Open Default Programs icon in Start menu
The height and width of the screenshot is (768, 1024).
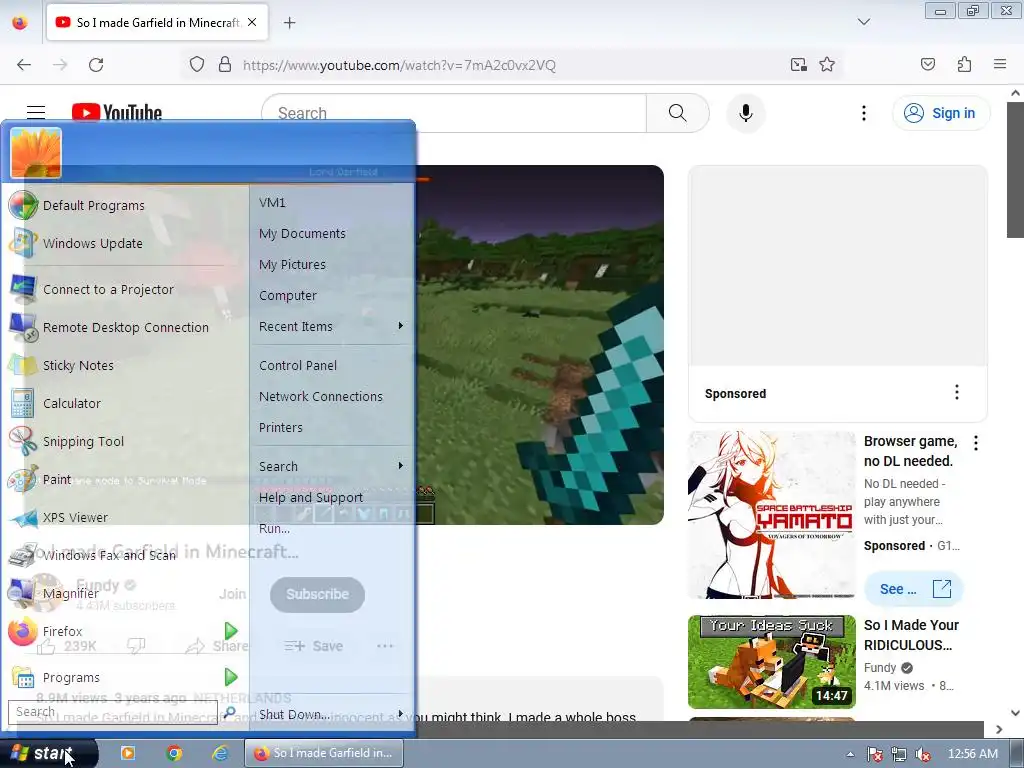(x=23, y=205)
